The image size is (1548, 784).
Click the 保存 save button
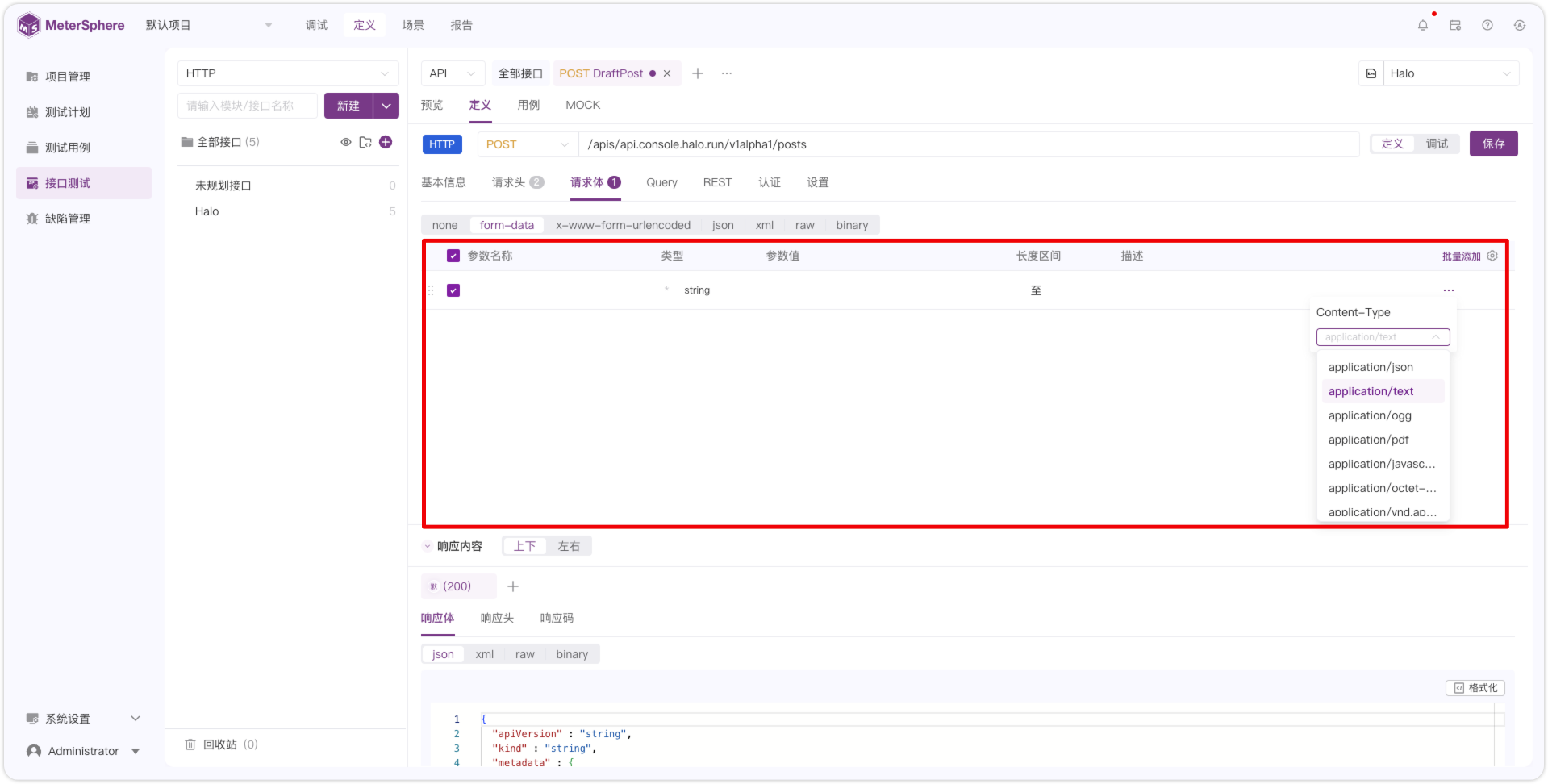coord(1493,144)
